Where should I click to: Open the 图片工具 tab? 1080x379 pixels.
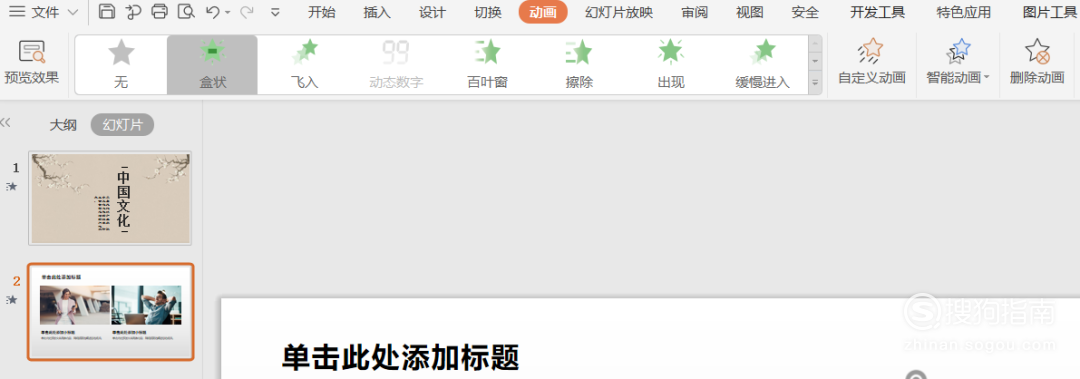[1049, 12]
